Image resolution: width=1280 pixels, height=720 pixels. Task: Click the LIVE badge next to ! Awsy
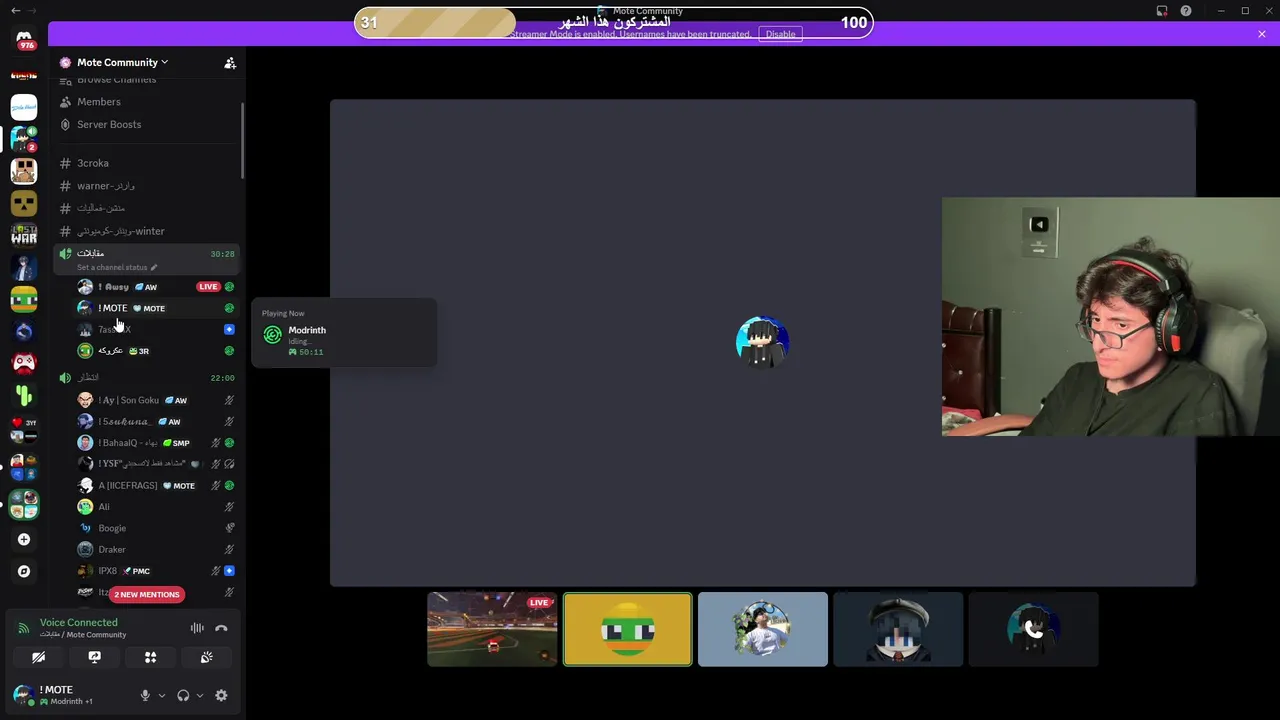pyautogui.click(x=208, y=287)
